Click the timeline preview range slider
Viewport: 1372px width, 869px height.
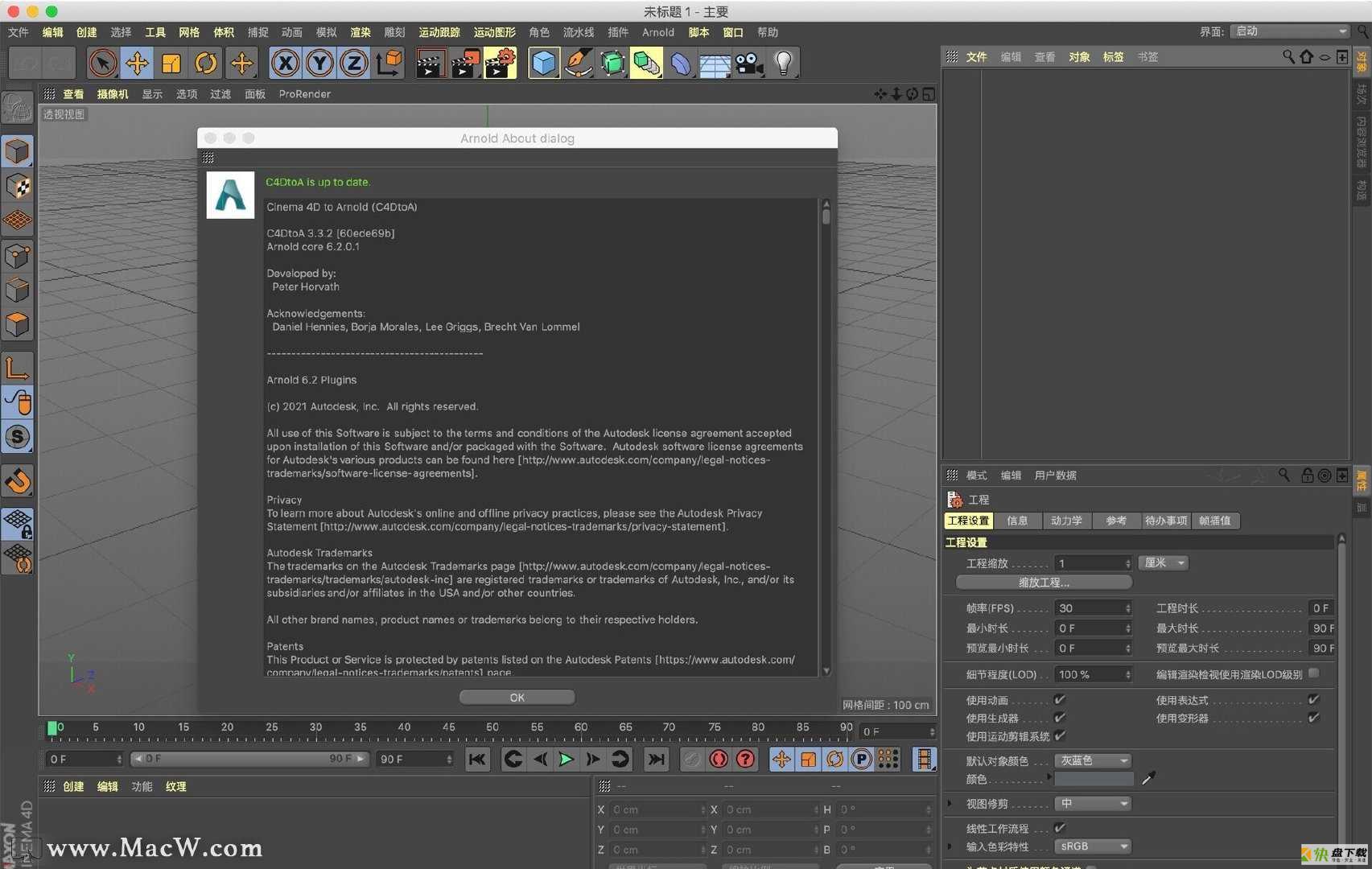(x=249, y=759)
